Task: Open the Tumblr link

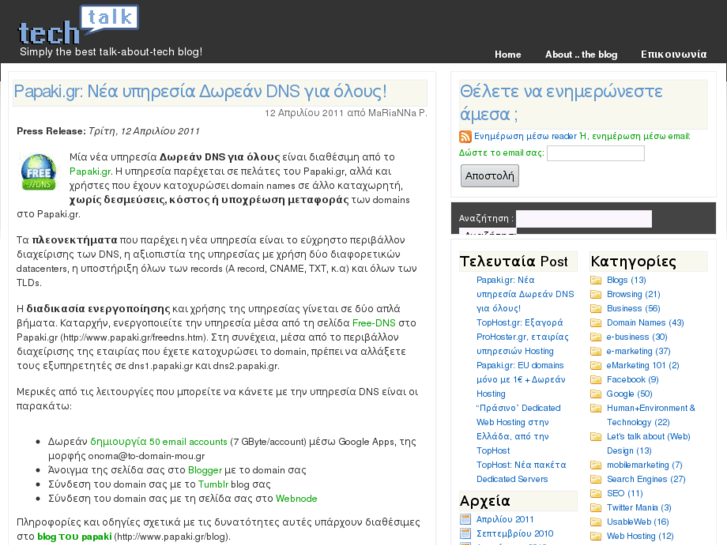Action: [213, 485]
